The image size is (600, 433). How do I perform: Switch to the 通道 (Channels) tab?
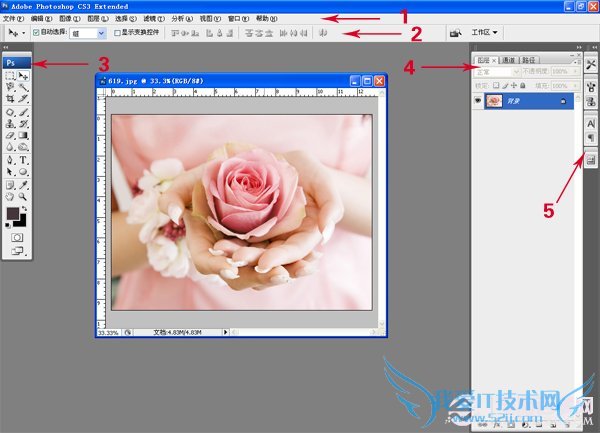tap(510, 61)
